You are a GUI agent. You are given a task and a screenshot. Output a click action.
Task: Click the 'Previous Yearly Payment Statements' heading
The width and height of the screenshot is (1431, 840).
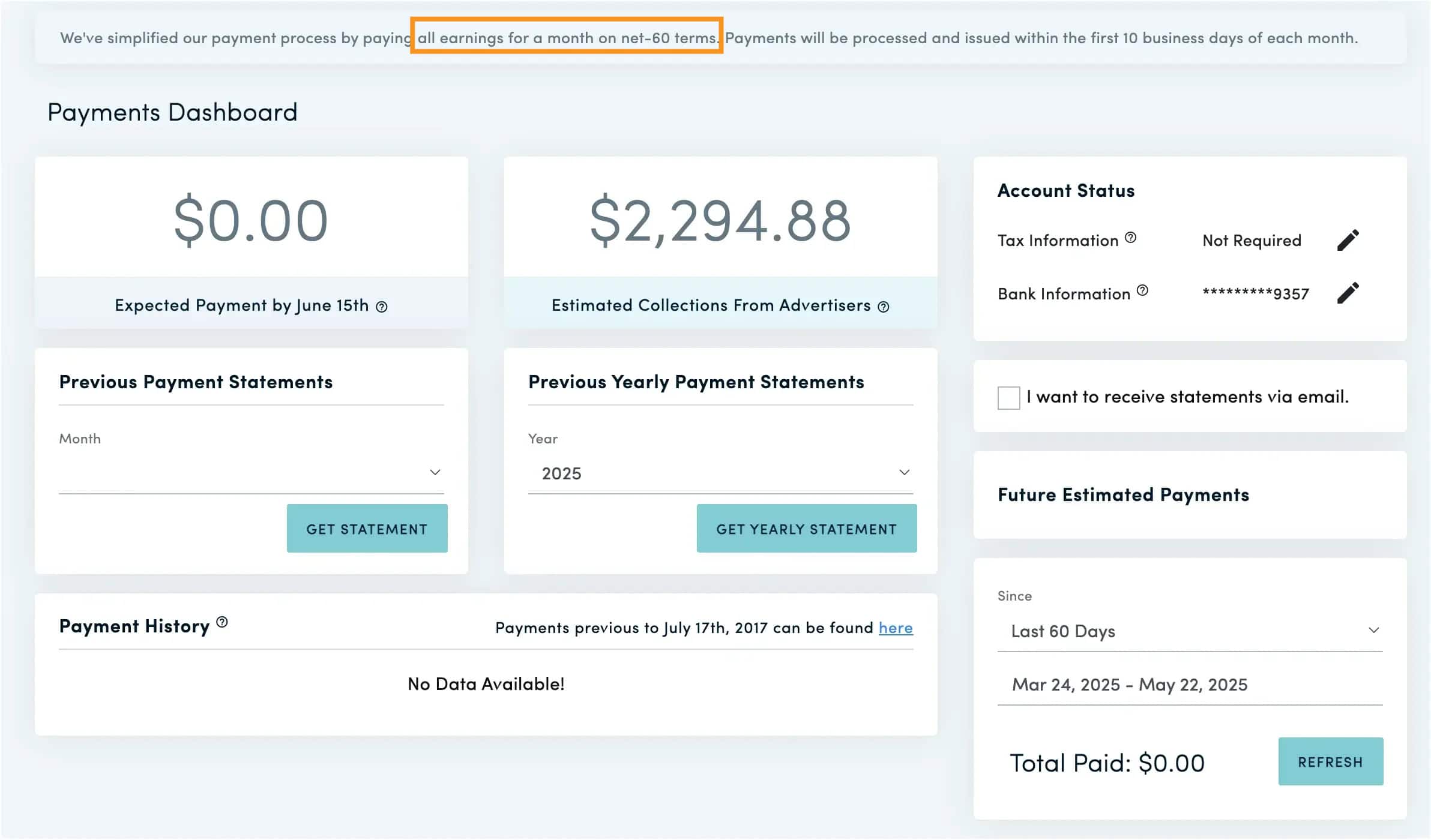(696, 382)
